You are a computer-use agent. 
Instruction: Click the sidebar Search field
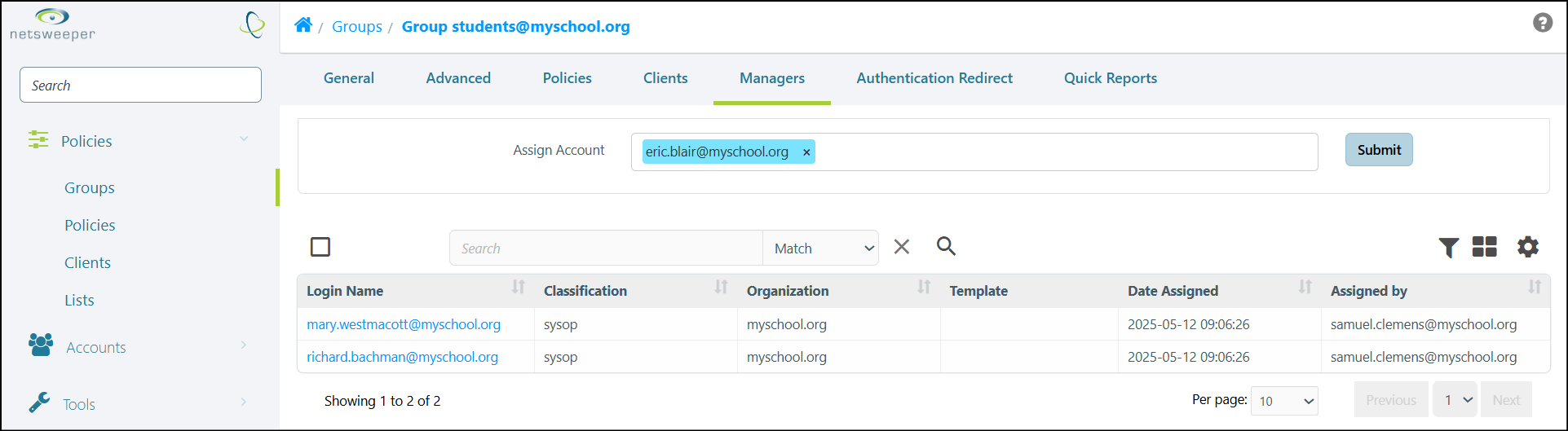140,85
